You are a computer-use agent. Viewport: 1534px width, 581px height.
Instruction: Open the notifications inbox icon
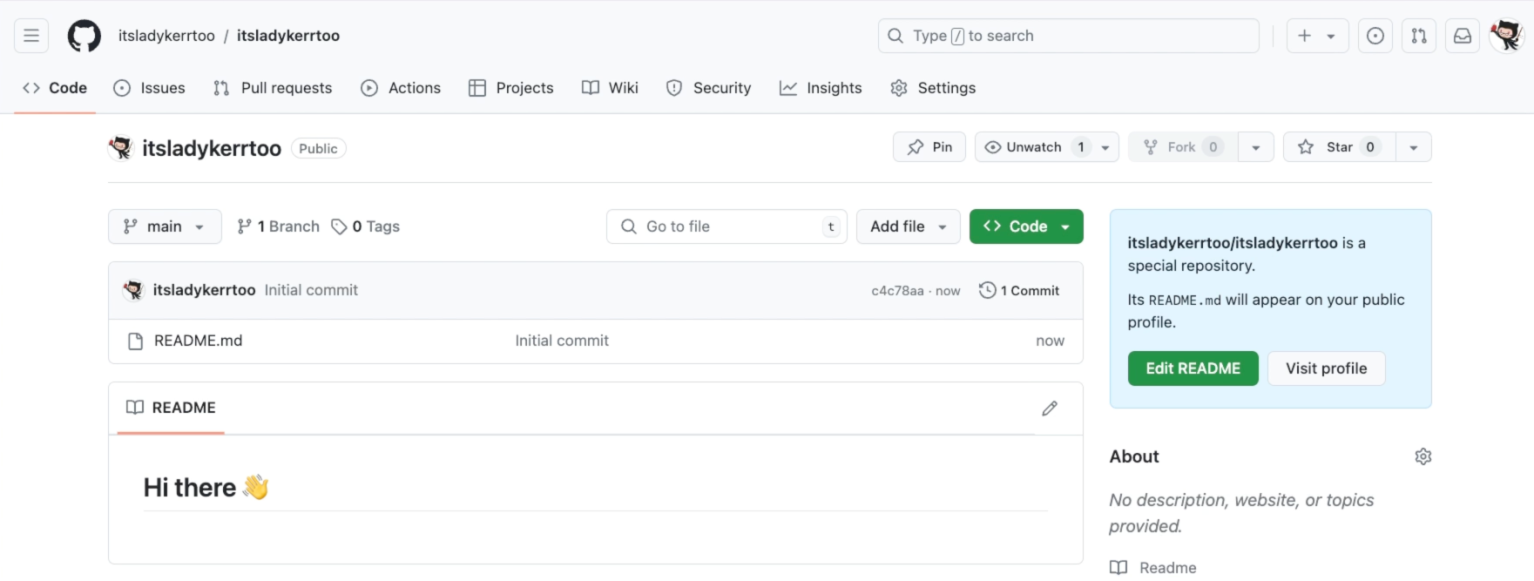pos(1461,35)
